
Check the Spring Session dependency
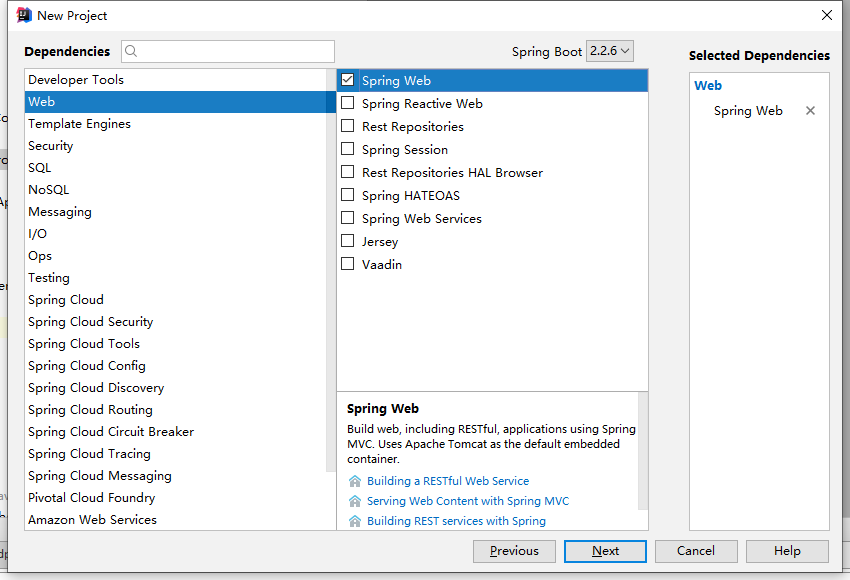tap(347, 149)
